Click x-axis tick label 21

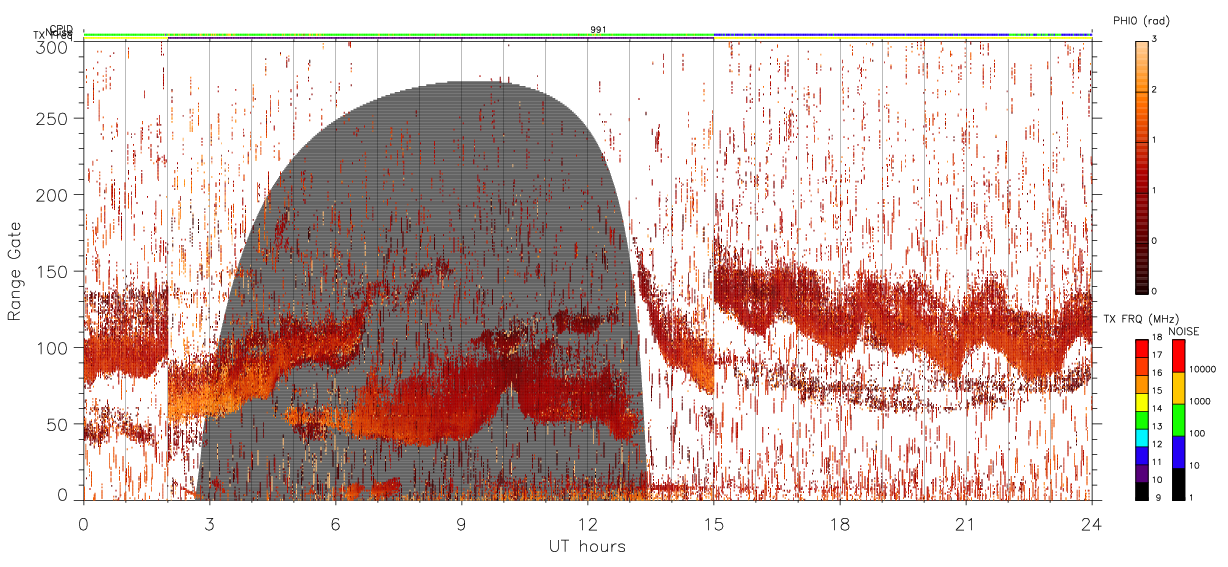965,523
